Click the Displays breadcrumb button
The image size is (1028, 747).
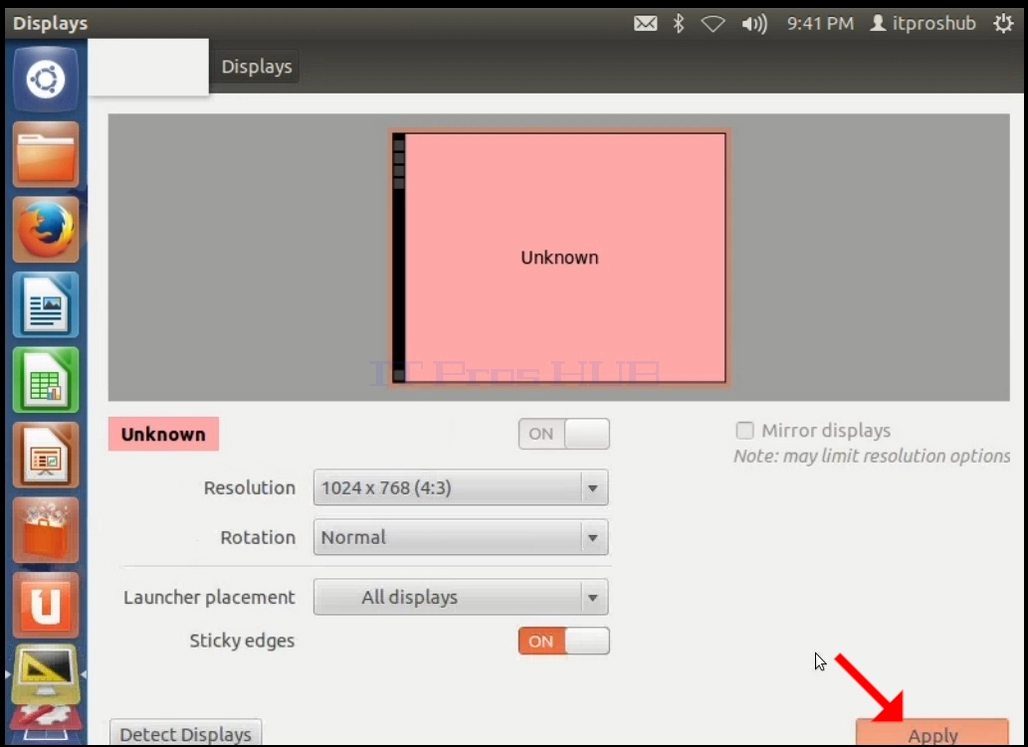pos(256,66)
